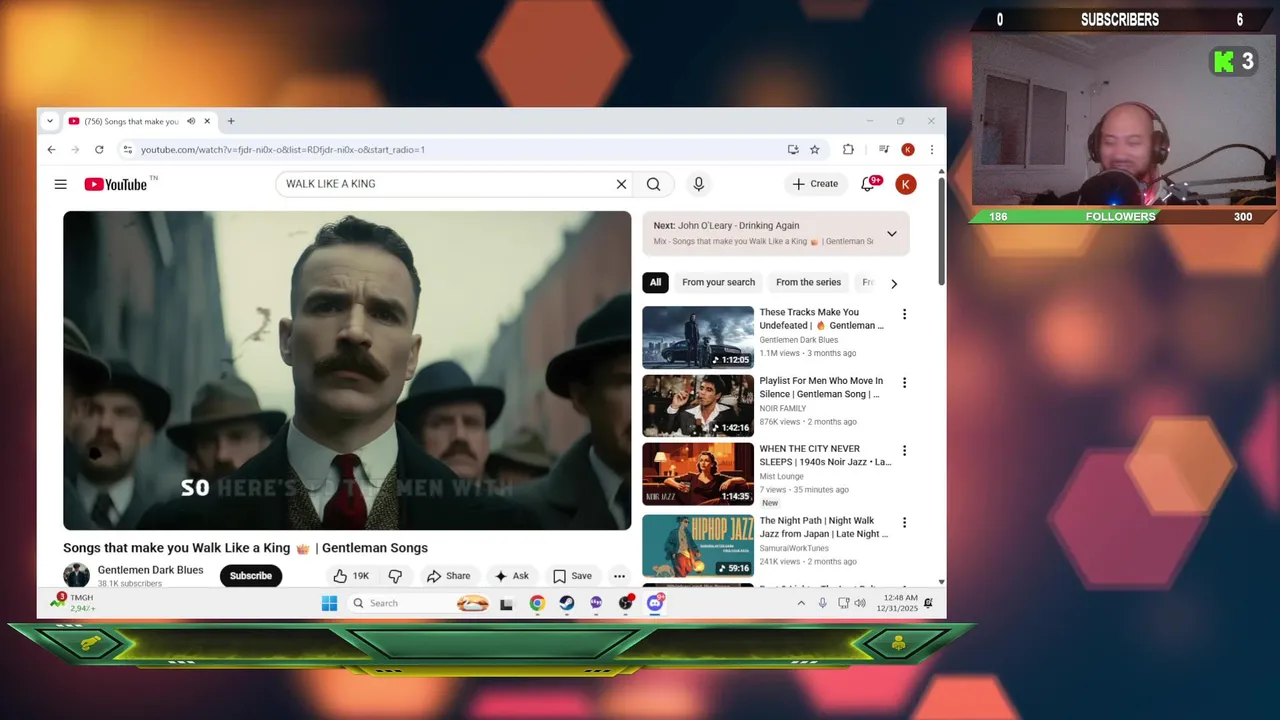Play Playlist For Men Who Move thumbnail
Image resolution: width=1280 pixels, height=720 pixels.
[x=698, y=406]
